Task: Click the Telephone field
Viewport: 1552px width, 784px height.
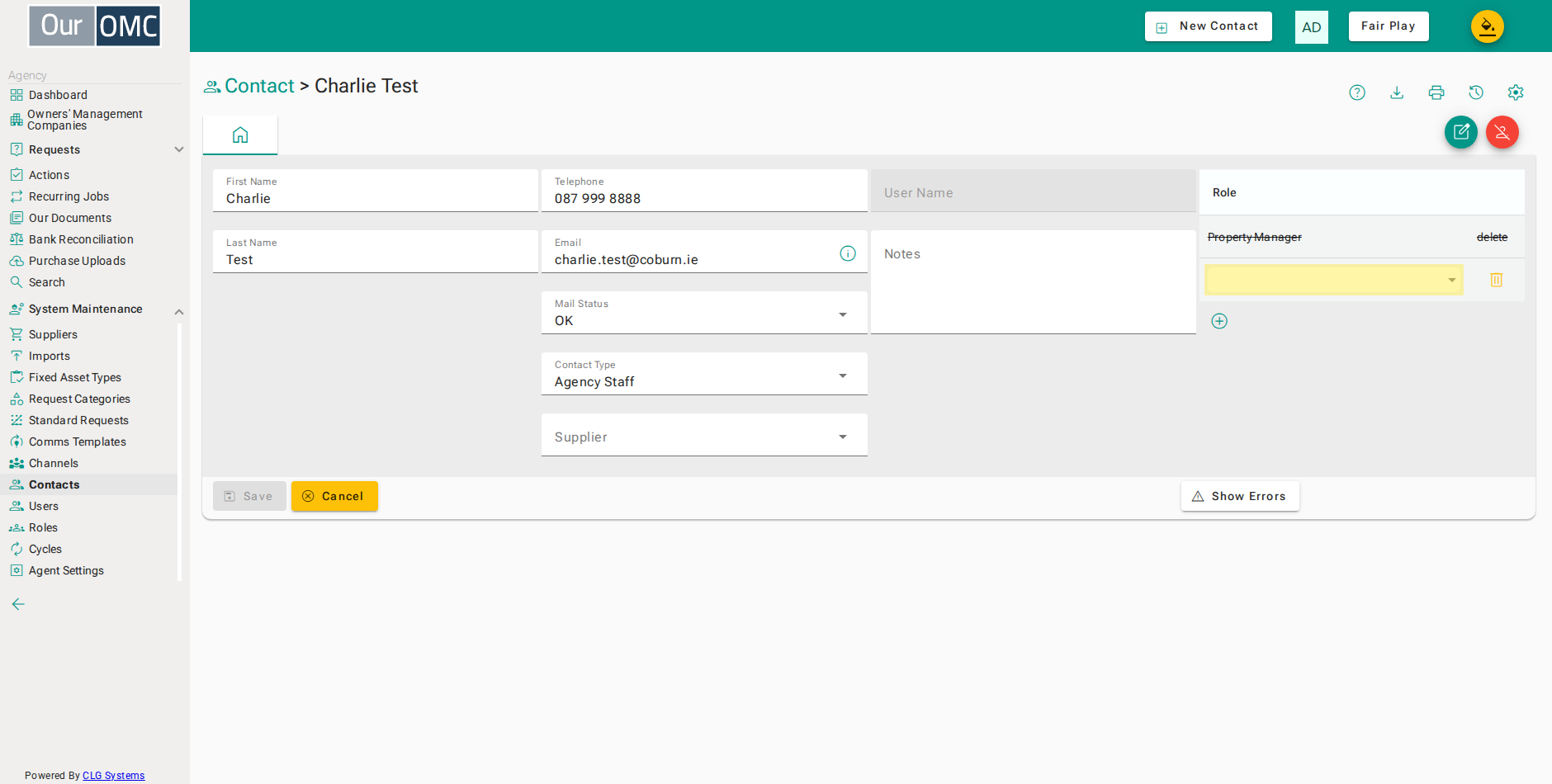Action: (x=704, y=191)
